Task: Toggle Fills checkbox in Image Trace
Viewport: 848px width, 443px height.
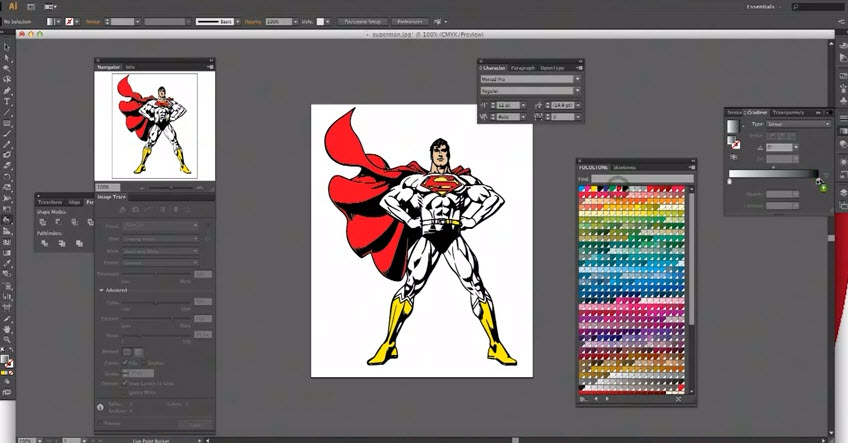Action: click(x=125, y=362)
